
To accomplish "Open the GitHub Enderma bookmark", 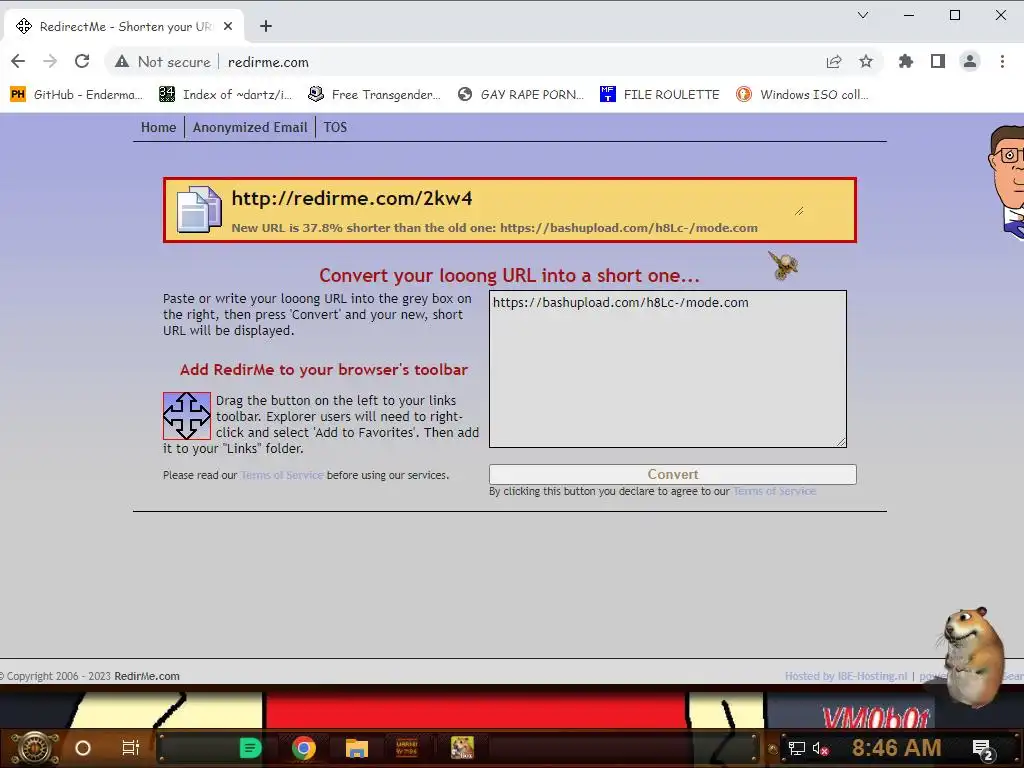I will pos(76,95).
